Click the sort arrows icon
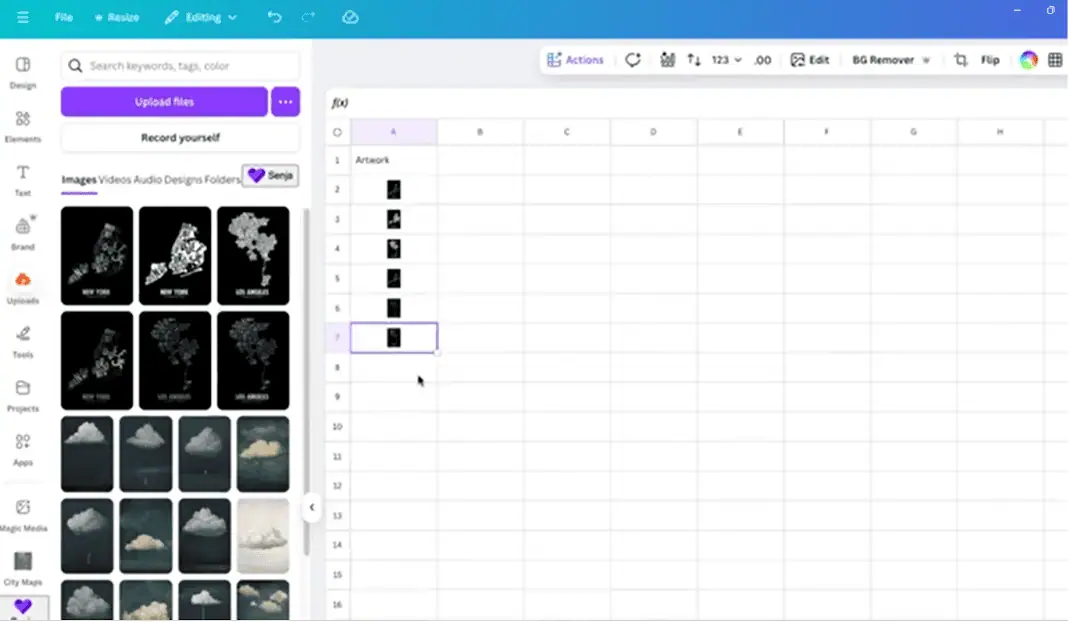Viewport: 1069px width, 622px height. [x=694, y=60]
